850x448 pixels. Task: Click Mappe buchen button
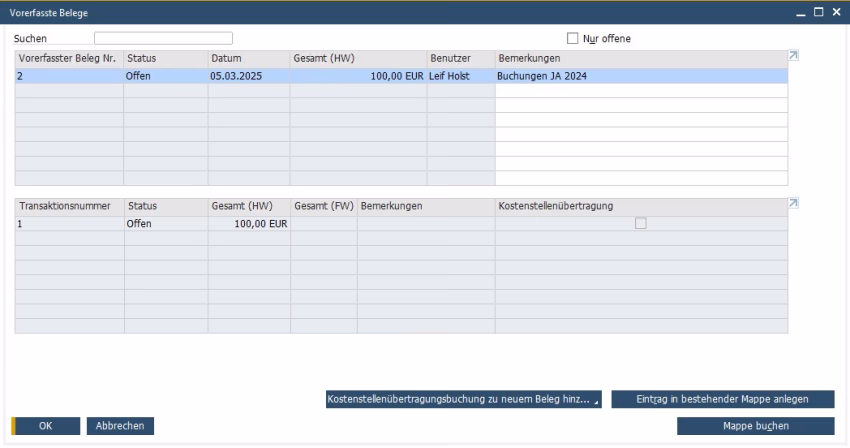(755, 426)
